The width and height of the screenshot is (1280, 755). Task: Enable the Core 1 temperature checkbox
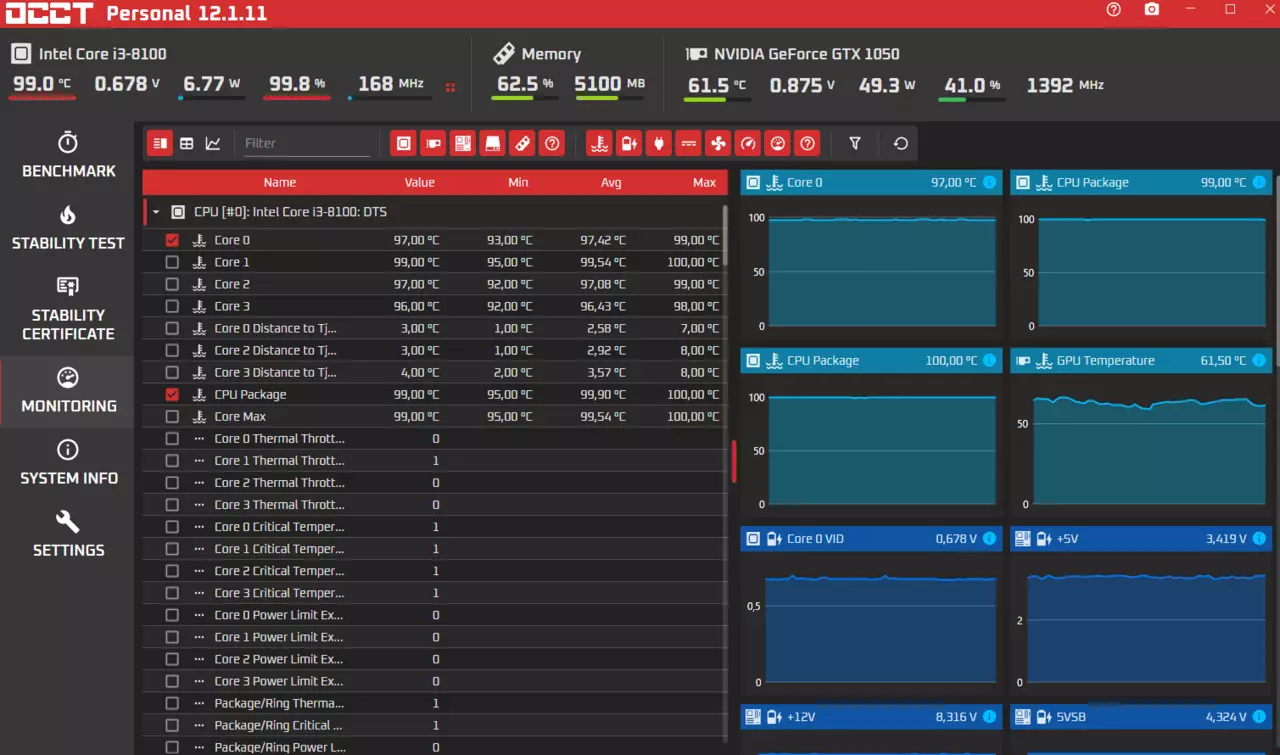(172, 262)
